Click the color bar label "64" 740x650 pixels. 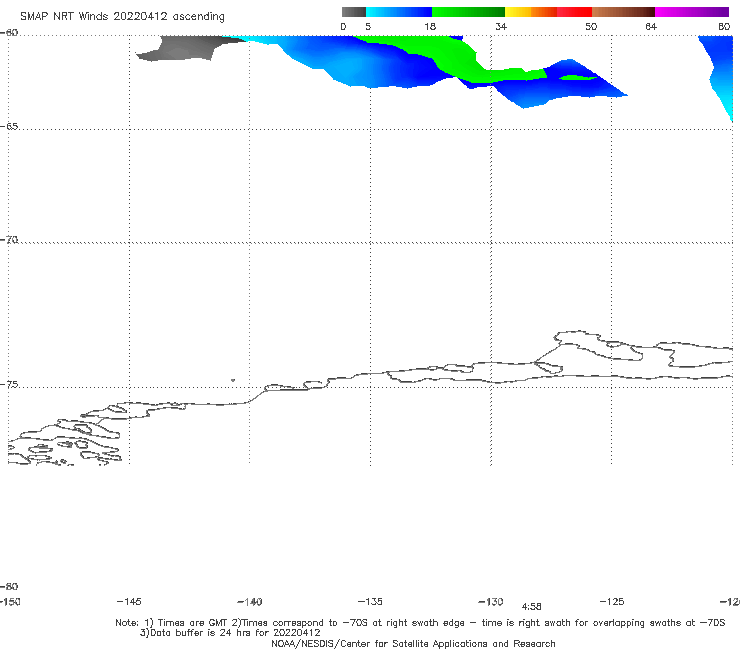point(651,26)
